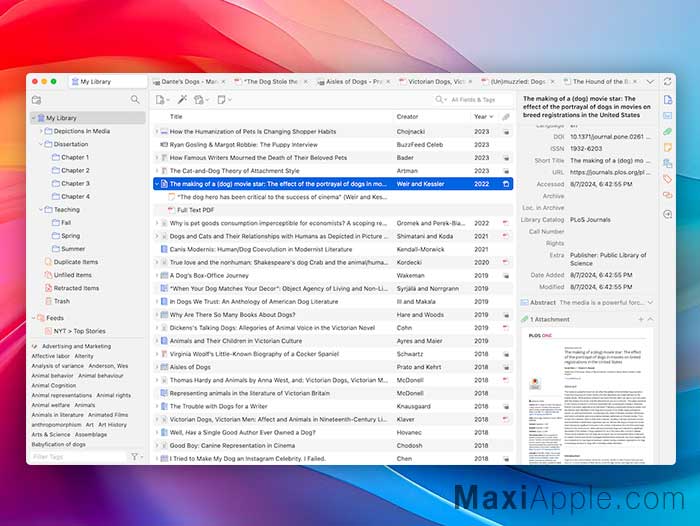Collapse the selected Weir and Kessler item

tap(157, 184)
